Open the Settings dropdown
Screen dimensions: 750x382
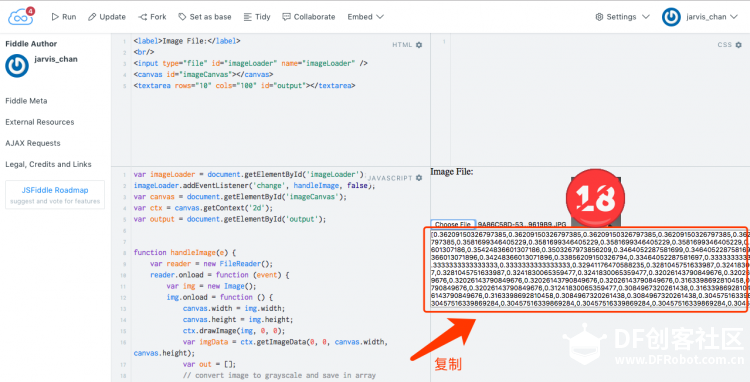(622, 17)
